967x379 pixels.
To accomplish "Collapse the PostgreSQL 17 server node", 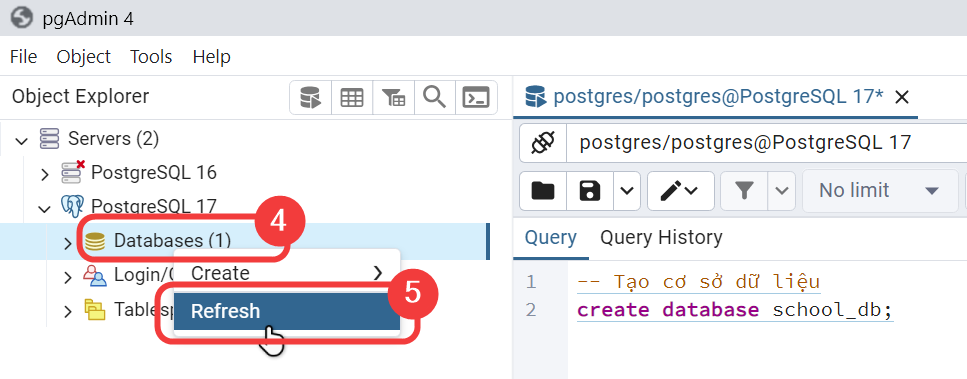I will pyautogui.click(x=44, y=208).
